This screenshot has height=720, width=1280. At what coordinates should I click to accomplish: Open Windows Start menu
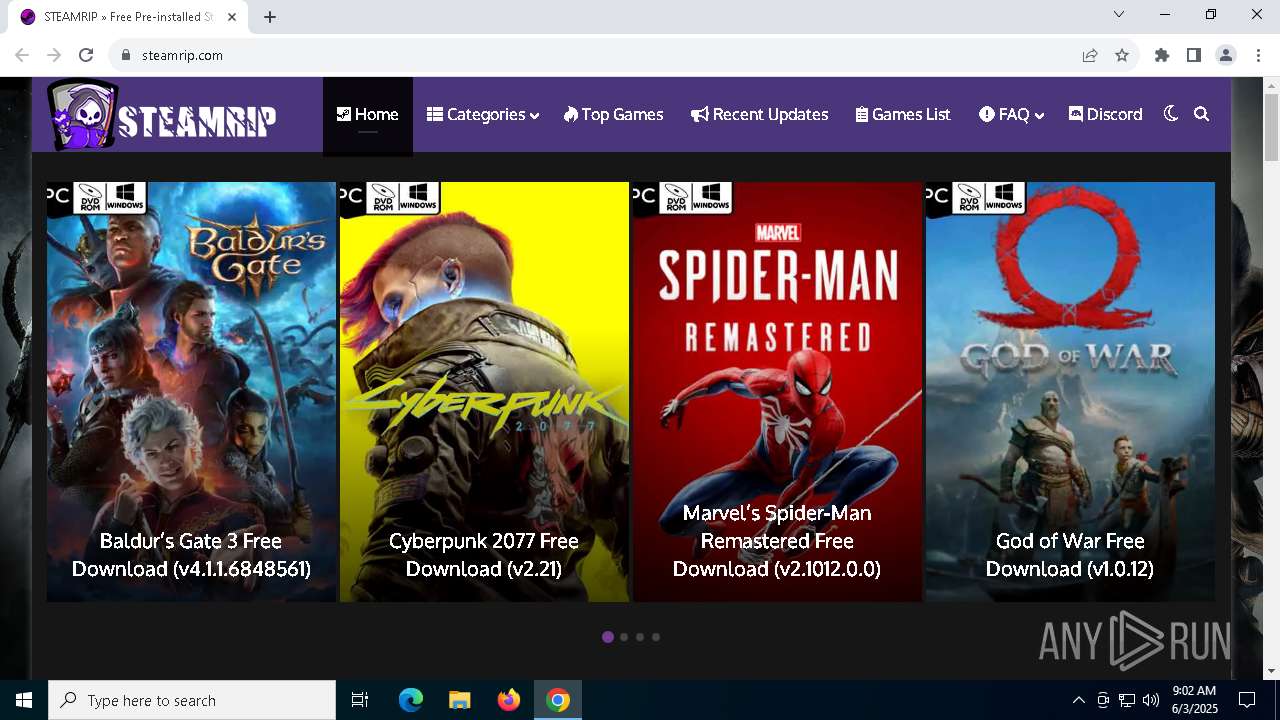click(x=24, y=700)
